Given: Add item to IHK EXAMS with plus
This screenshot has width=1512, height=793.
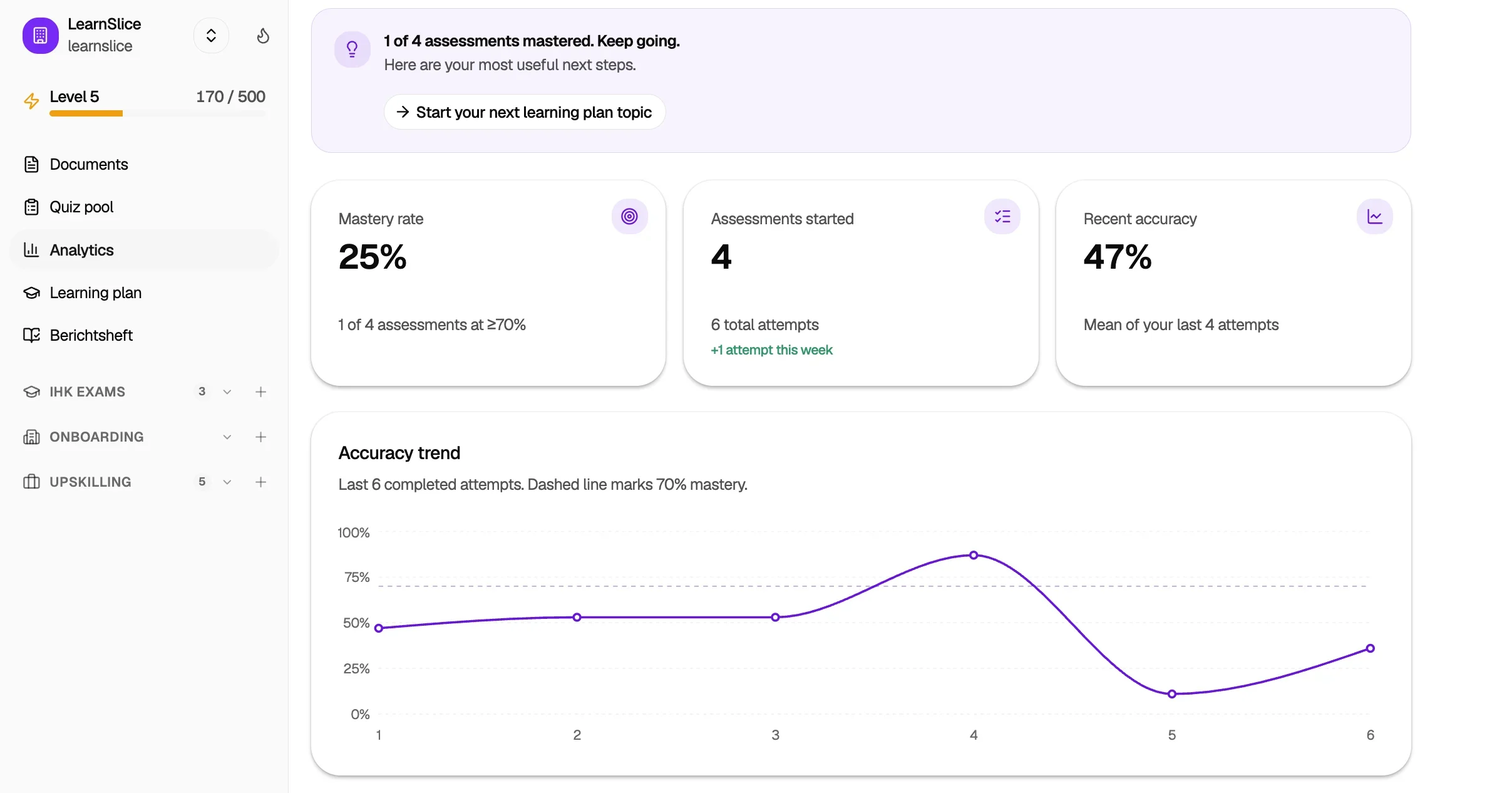Looking at the screenshot, I should tap(261, 391).
